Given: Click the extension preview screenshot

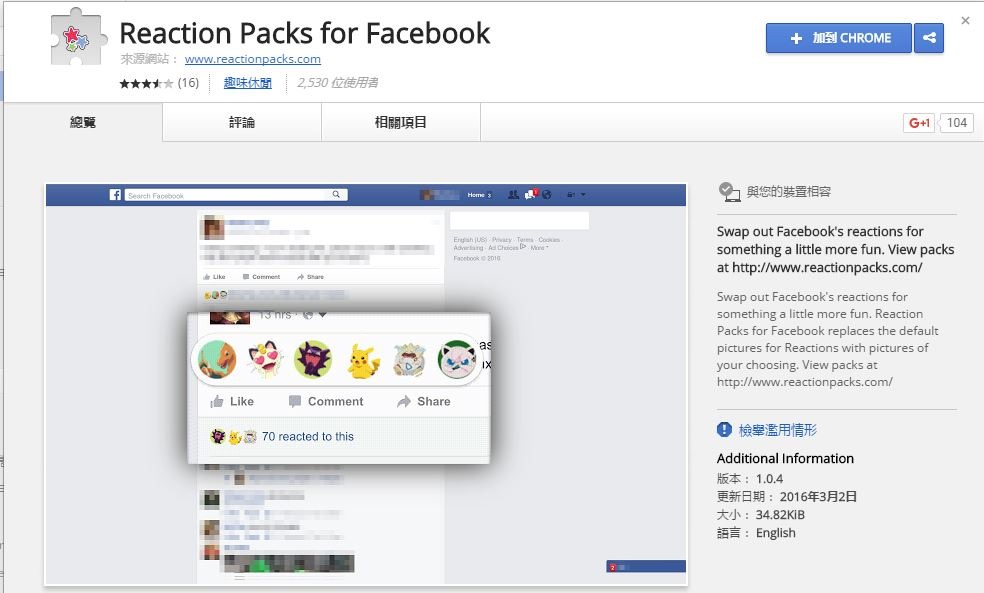Looking at the screenshot, I should click(x=366, y=385).
